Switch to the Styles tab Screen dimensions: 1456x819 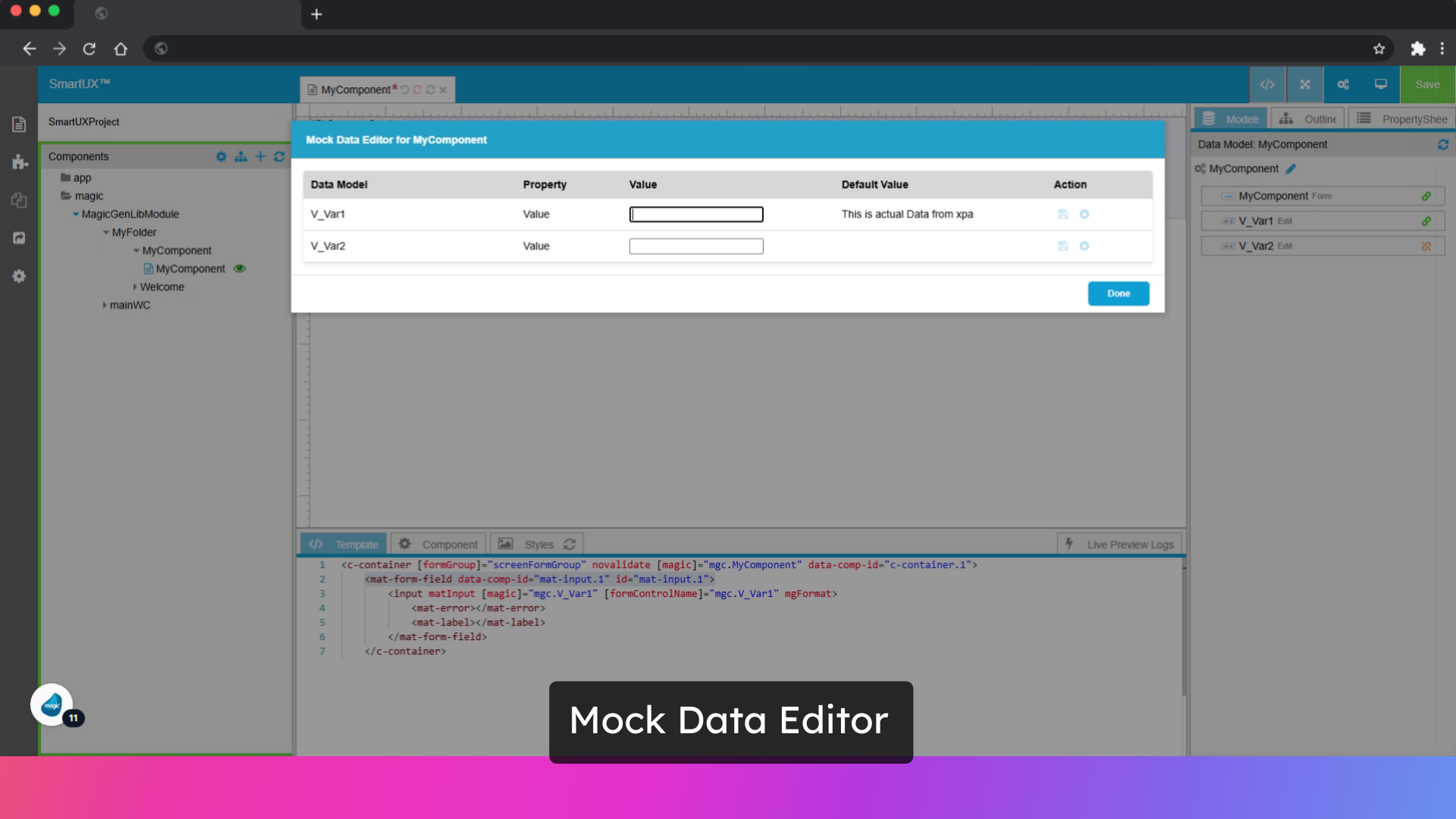[539, 543]
